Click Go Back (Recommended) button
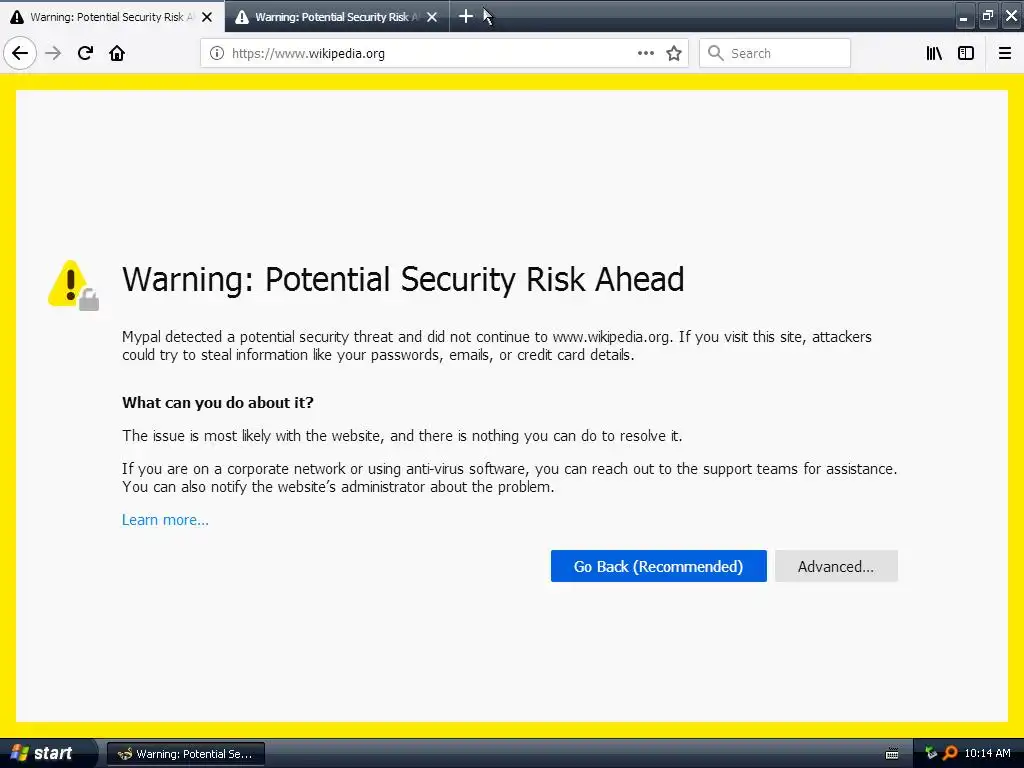Screen dimensions: 1024x768 658,566
